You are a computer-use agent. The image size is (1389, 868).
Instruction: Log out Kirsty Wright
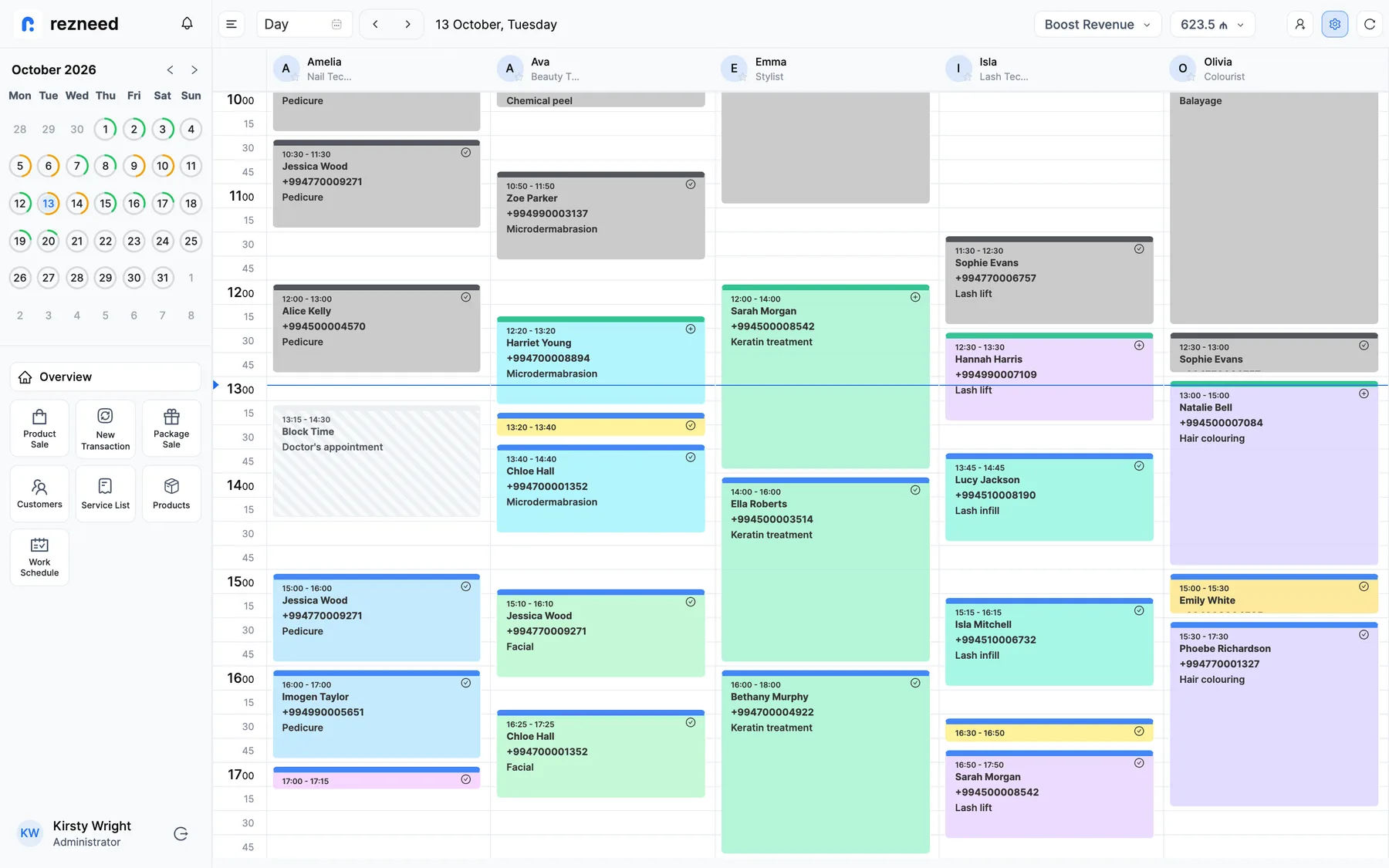(x=181, y=833)
